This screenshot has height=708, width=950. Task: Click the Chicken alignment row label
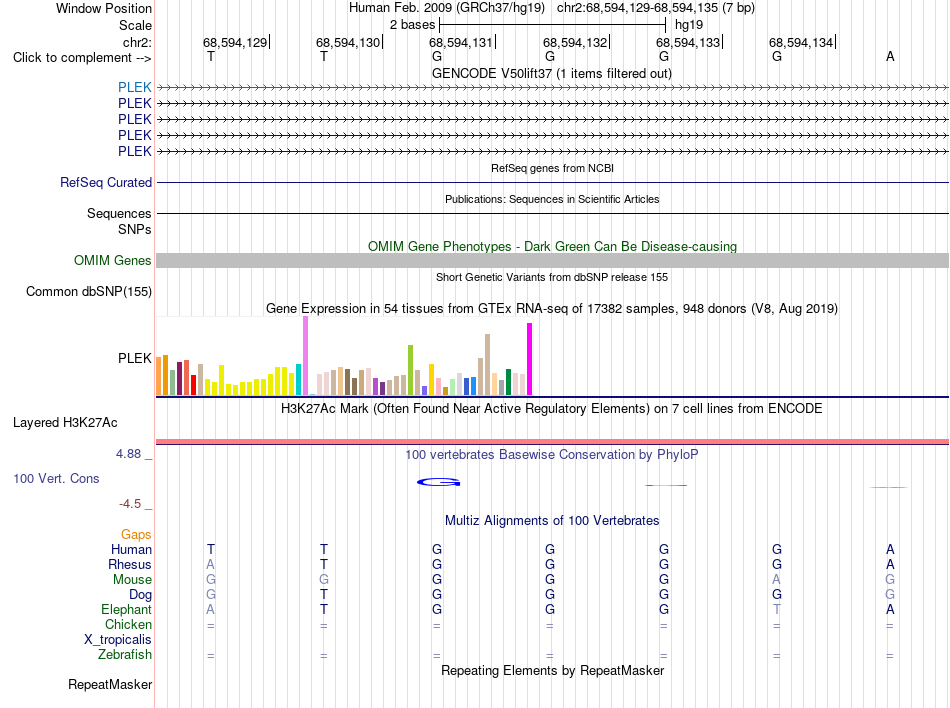[x=128, y=624]
